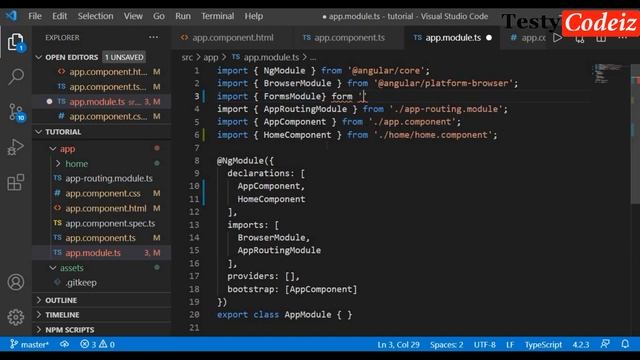
Task: Change encoding via UTF-8 indicator
Action: [484, 344]
